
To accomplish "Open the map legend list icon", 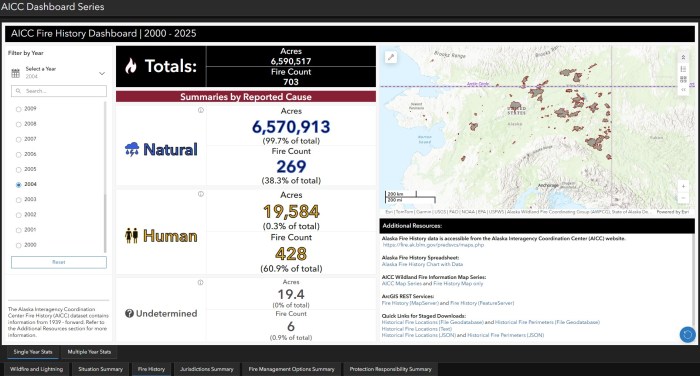I will [x=683, y=69].
